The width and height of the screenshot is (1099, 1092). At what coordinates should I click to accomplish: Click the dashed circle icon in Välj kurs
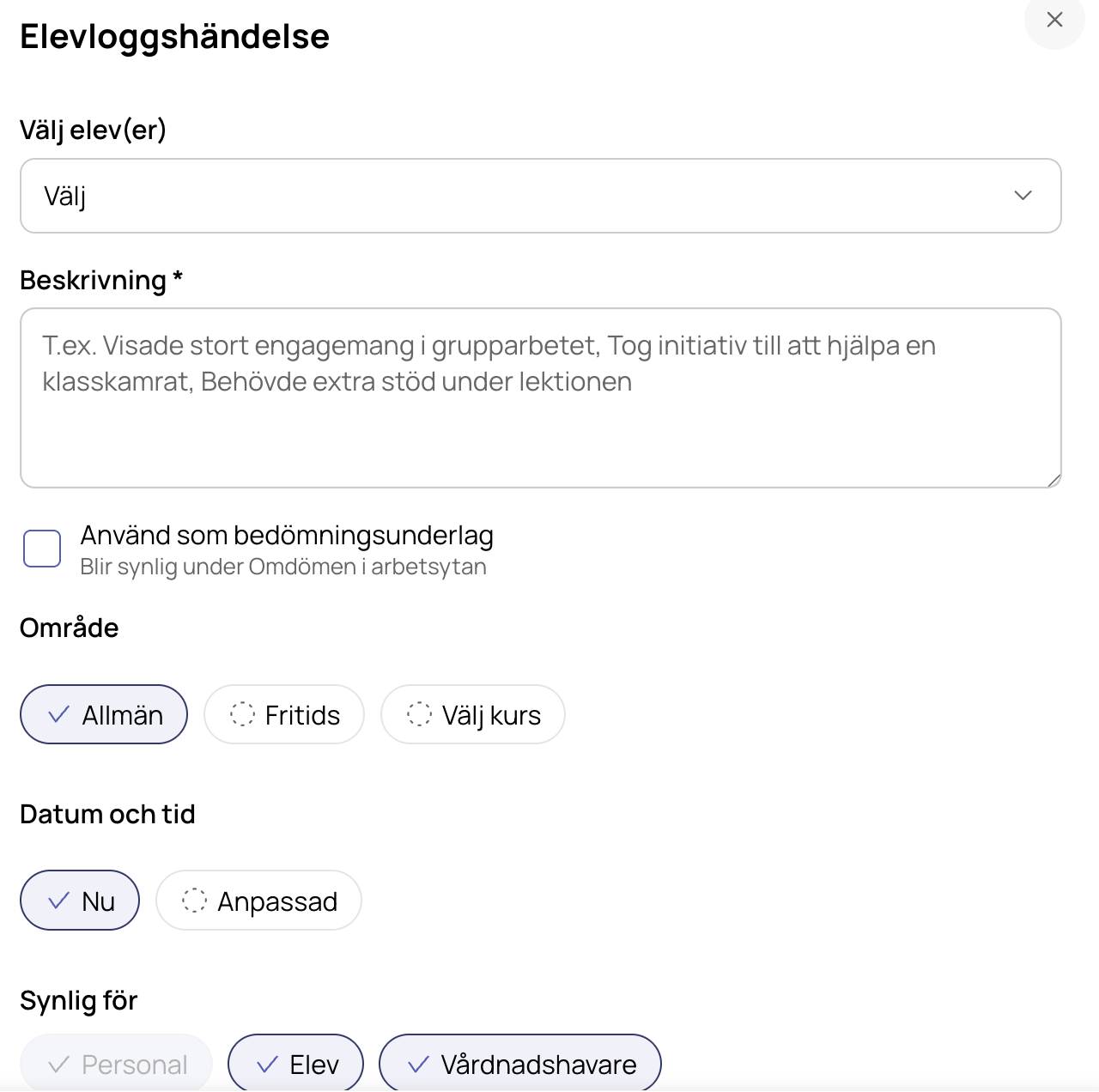[419, 714]
